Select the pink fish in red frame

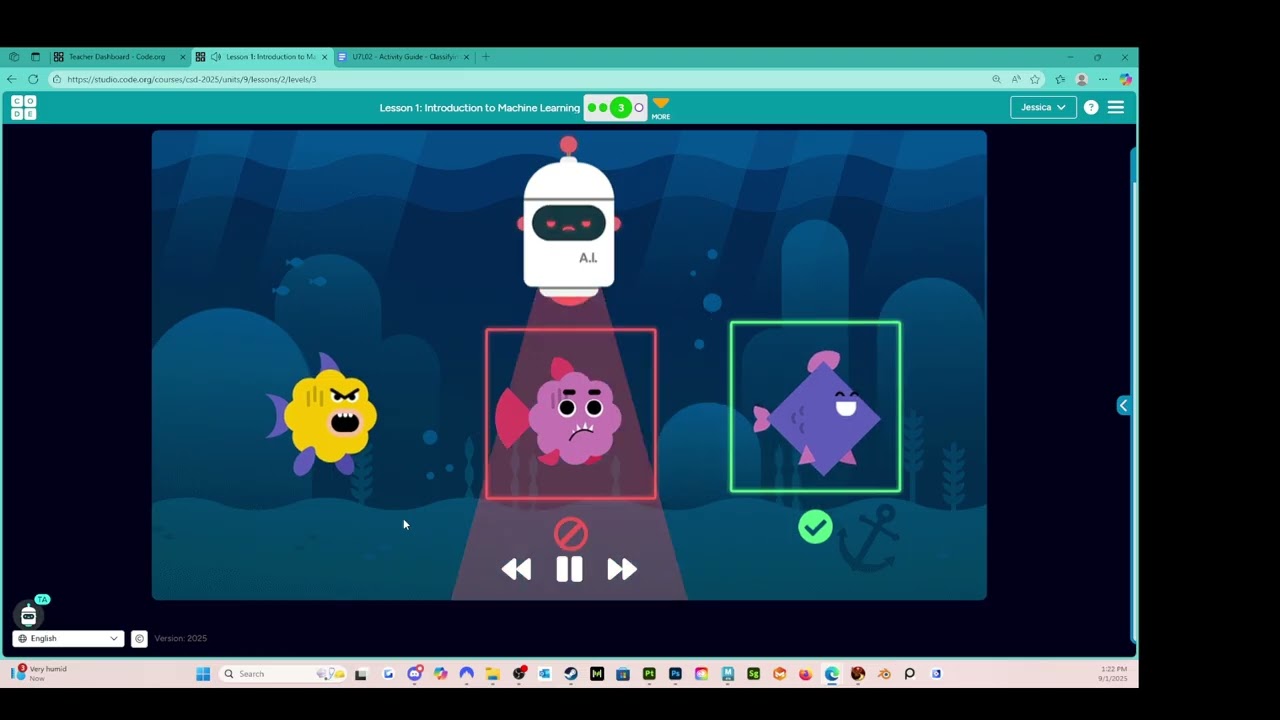(571, 414)
